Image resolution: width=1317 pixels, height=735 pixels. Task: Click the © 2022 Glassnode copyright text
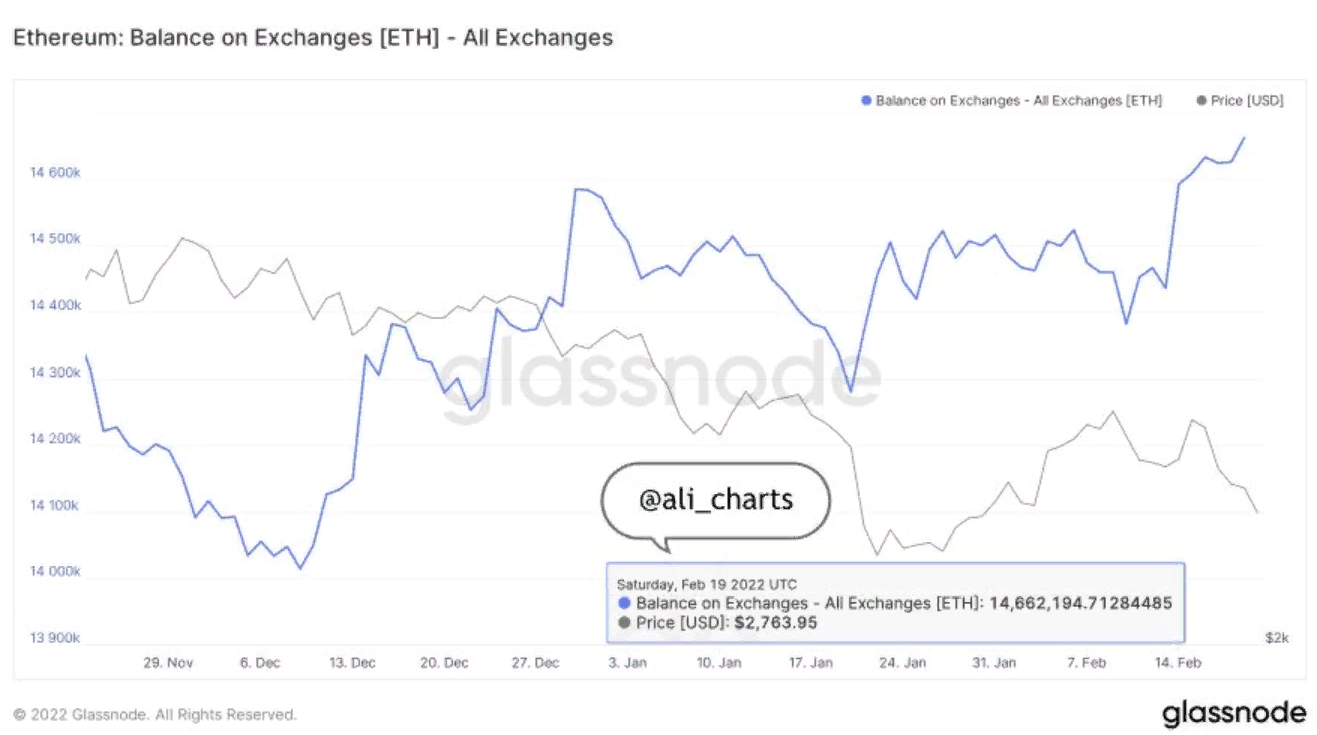[155, 715]
